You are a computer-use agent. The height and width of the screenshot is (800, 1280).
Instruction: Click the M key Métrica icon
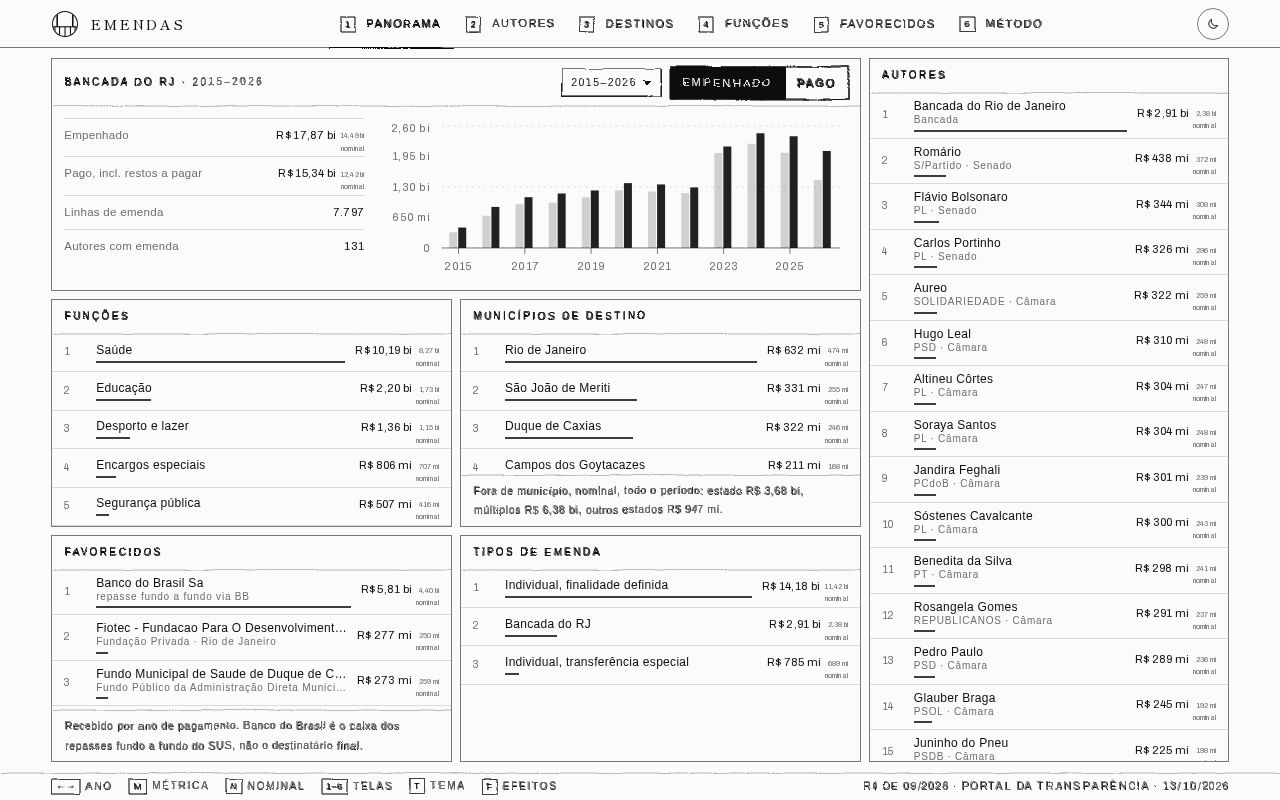tap(137, 786)
